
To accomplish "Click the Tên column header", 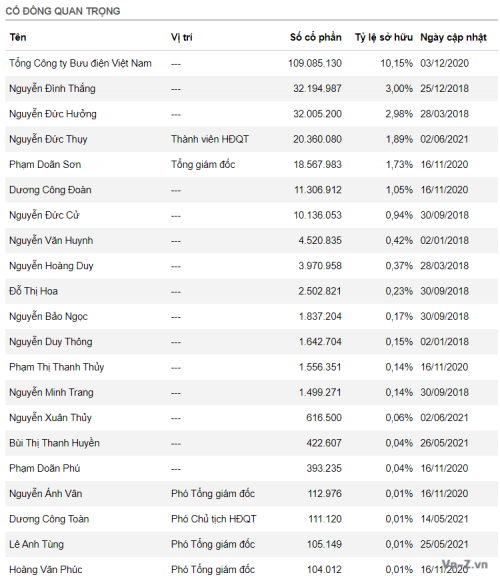I will pos(18,37).
